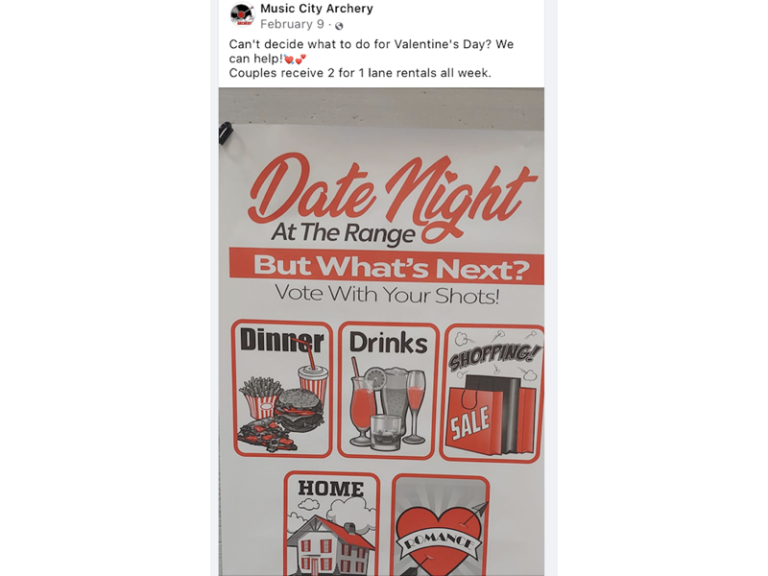Select the Dinner illustration card
768x576 pixels.
[283, 388]
